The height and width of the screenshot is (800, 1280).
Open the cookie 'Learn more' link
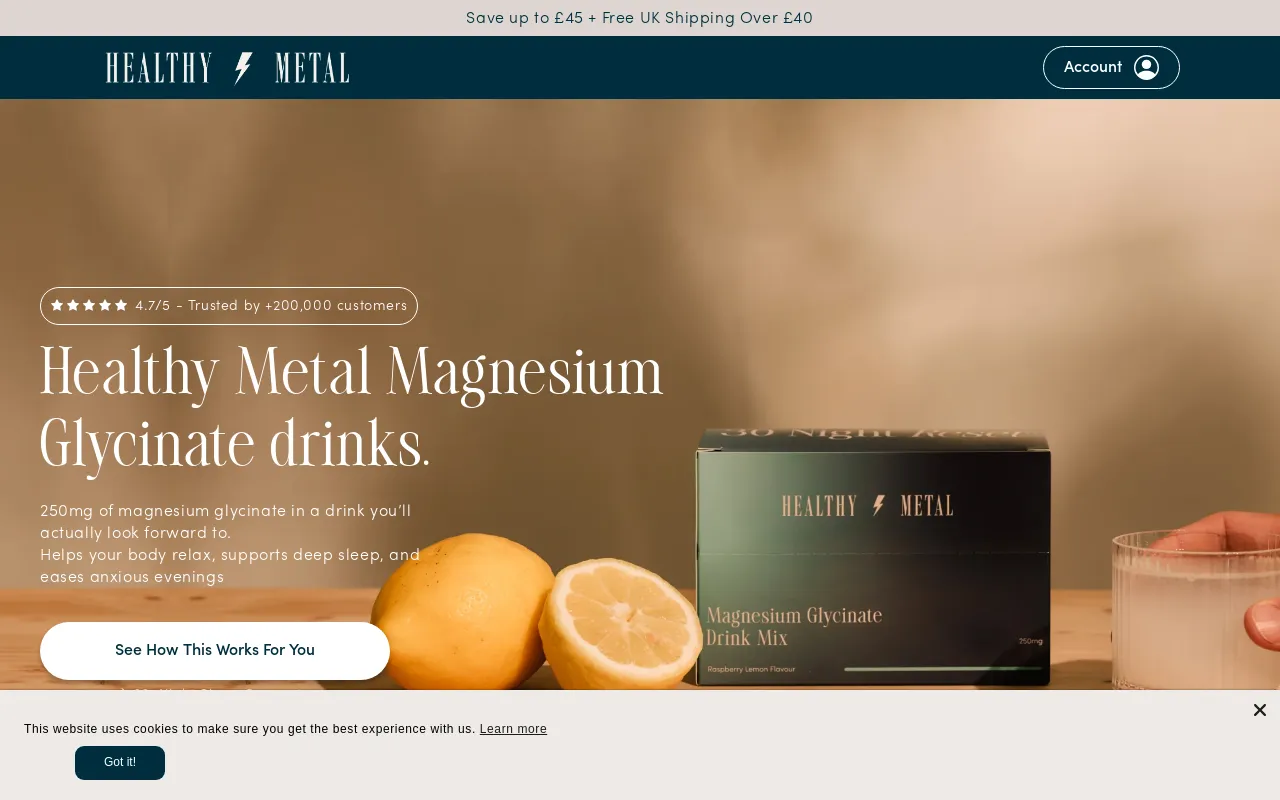513,729
